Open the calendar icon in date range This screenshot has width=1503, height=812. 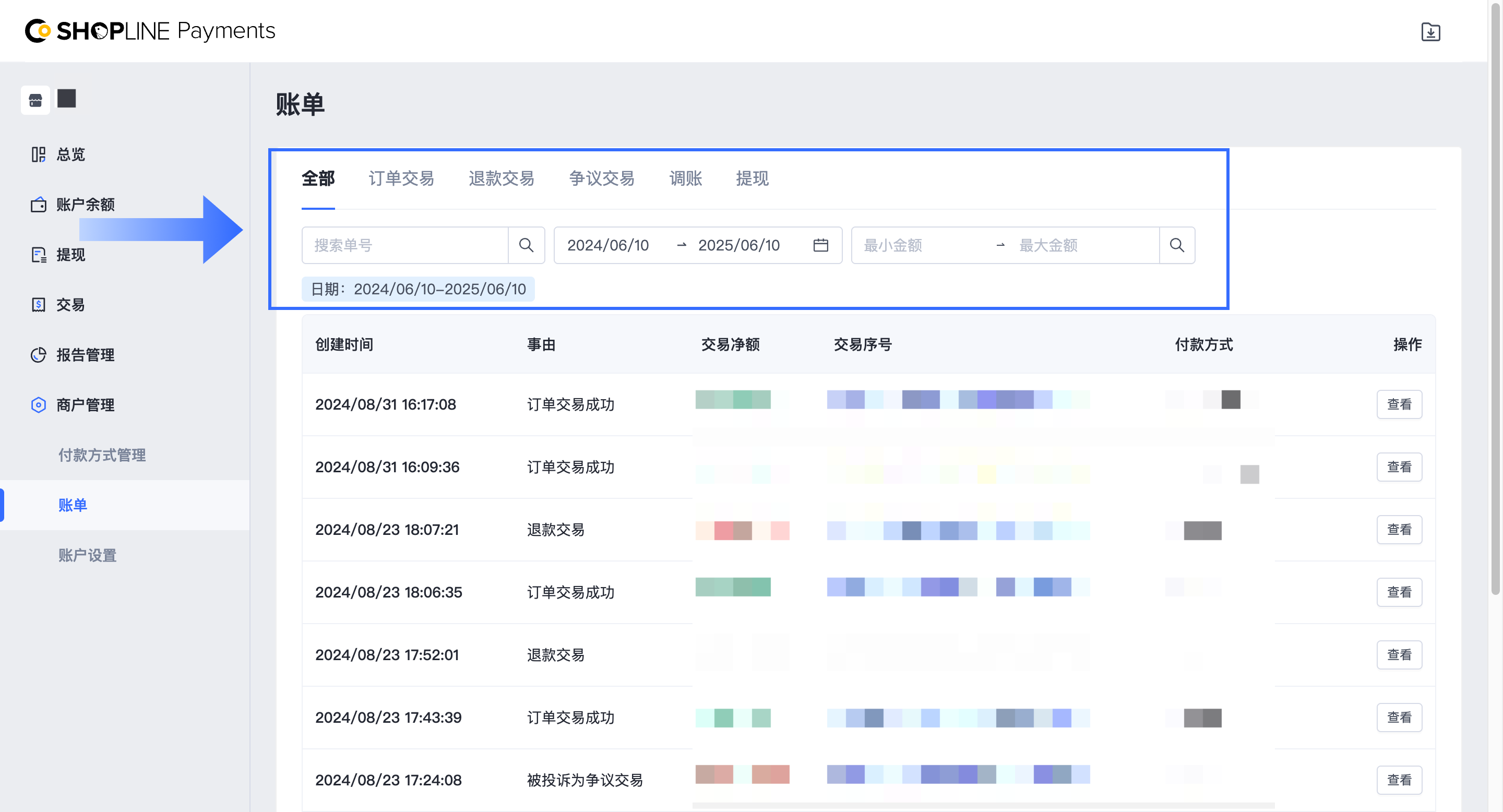[x=820, y=245]
